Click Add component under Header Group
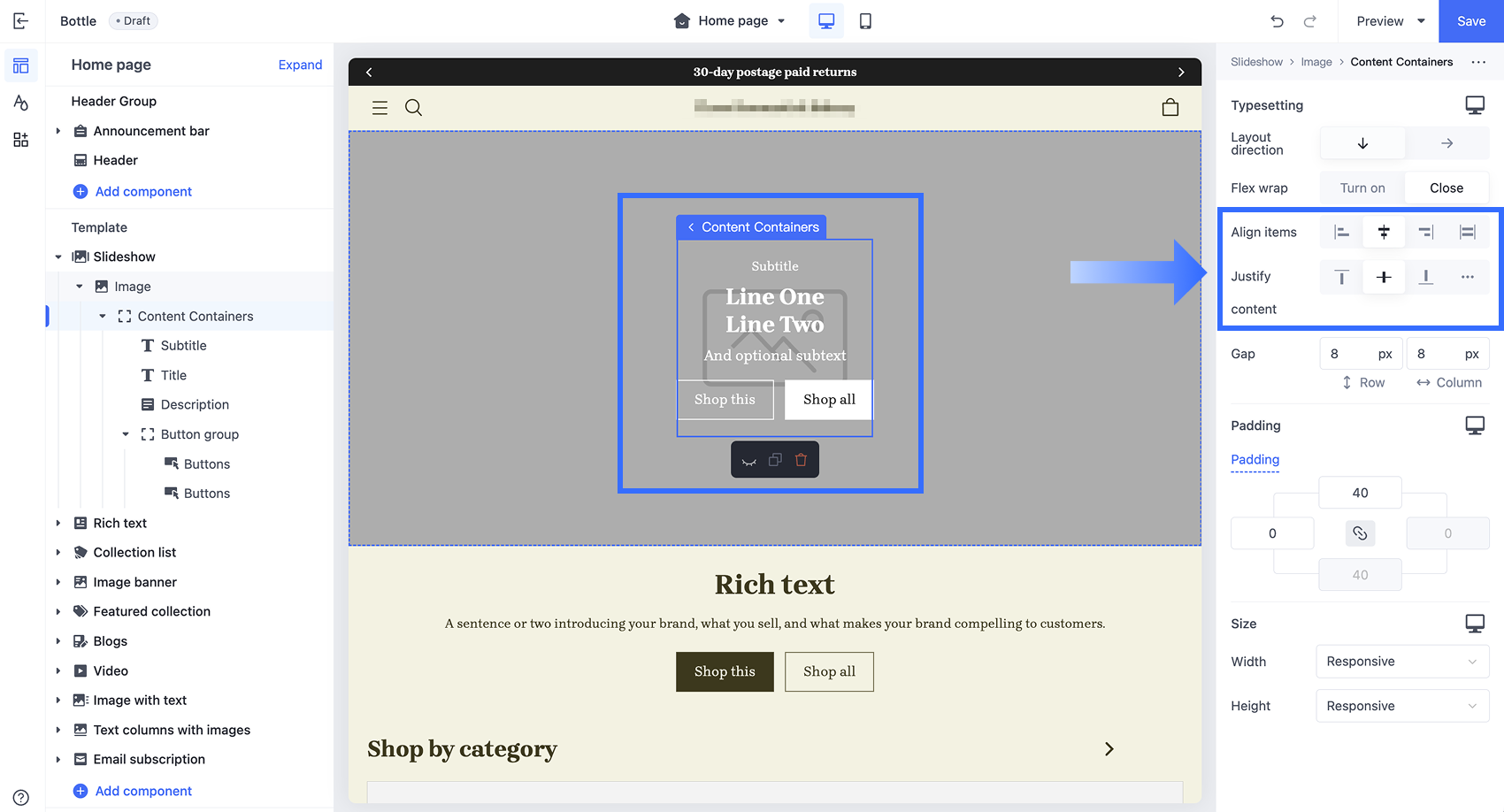The width and height of the screenshot is (1504, 812). click(133, 191)
